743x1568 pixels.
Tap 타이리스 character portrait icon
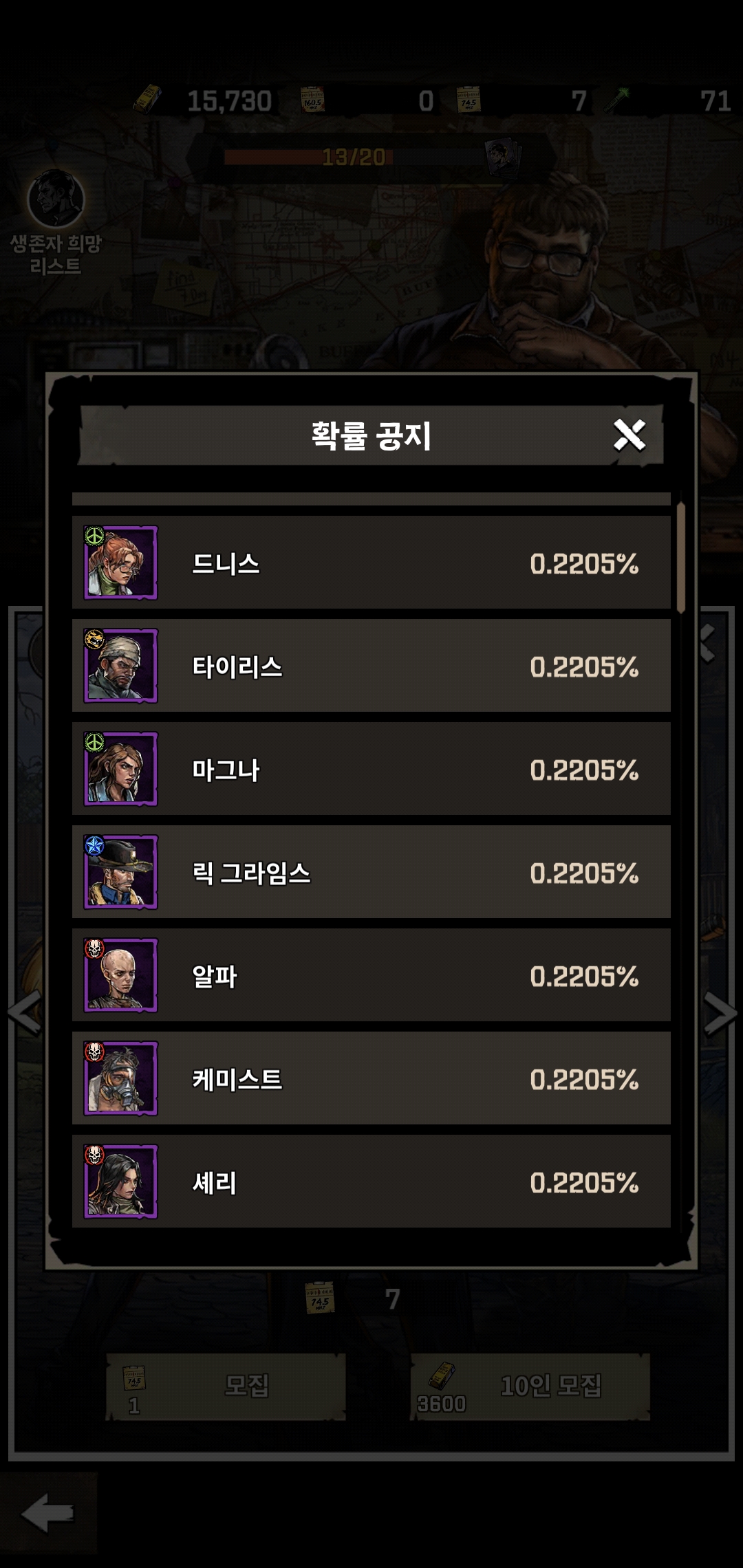pos(120,666)
